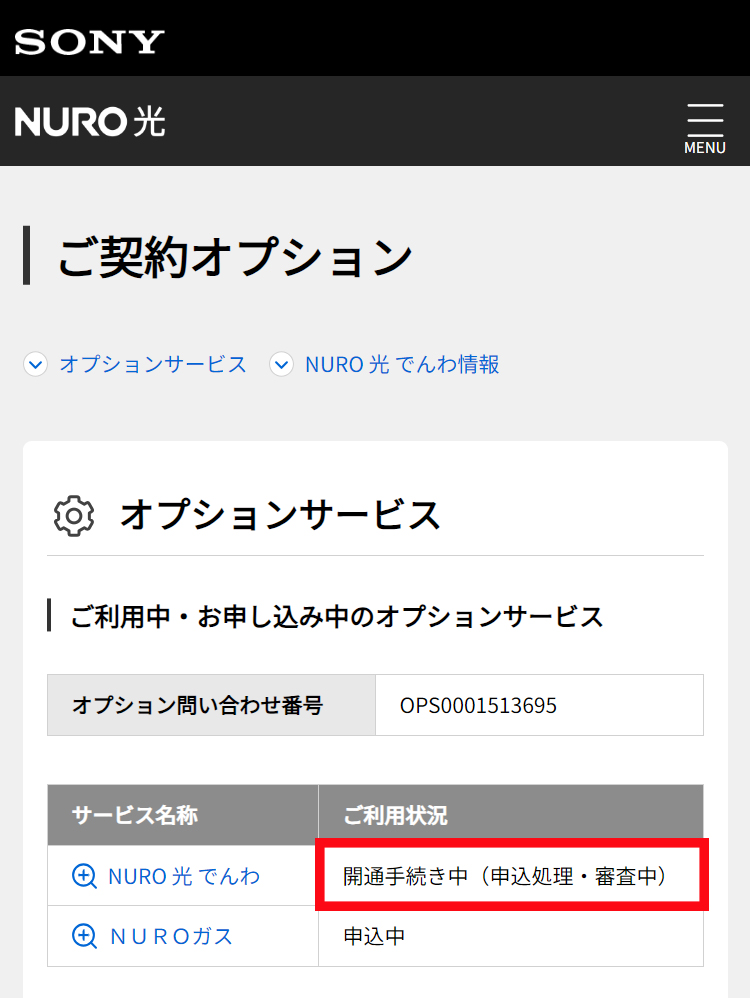Click the gear icon next to オプションサービス heading
This screenshot has height=998, width=750.
(x=74, y=516)
